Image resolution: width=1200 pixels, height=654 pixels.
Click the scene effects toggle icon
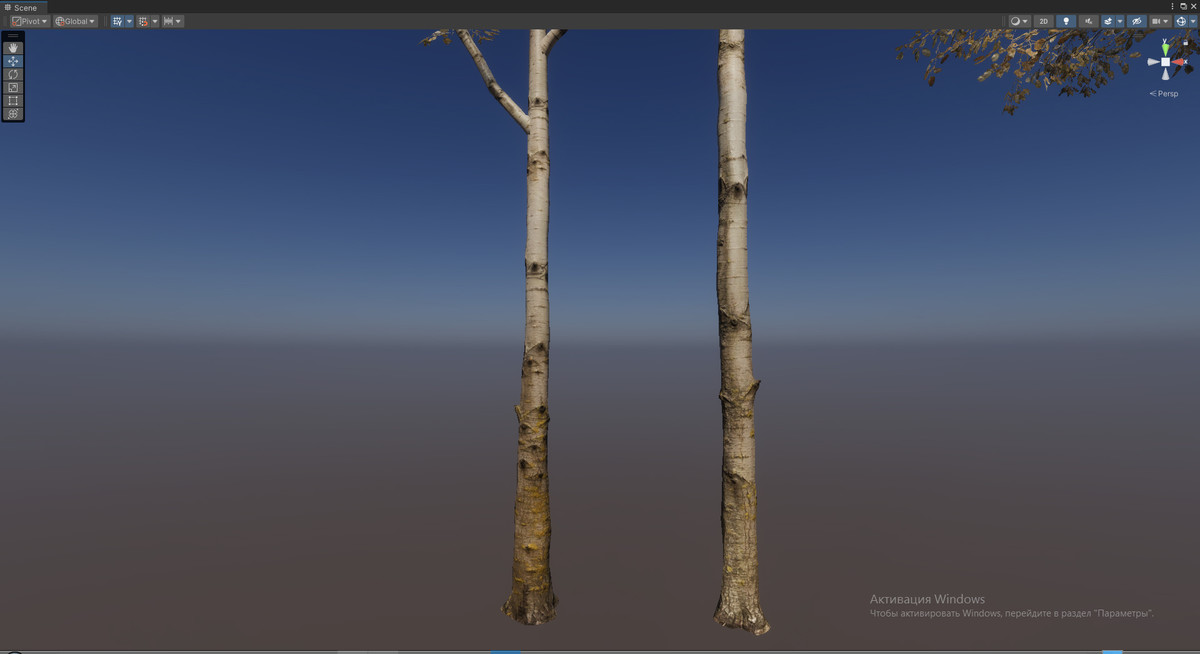[1108, 21]
